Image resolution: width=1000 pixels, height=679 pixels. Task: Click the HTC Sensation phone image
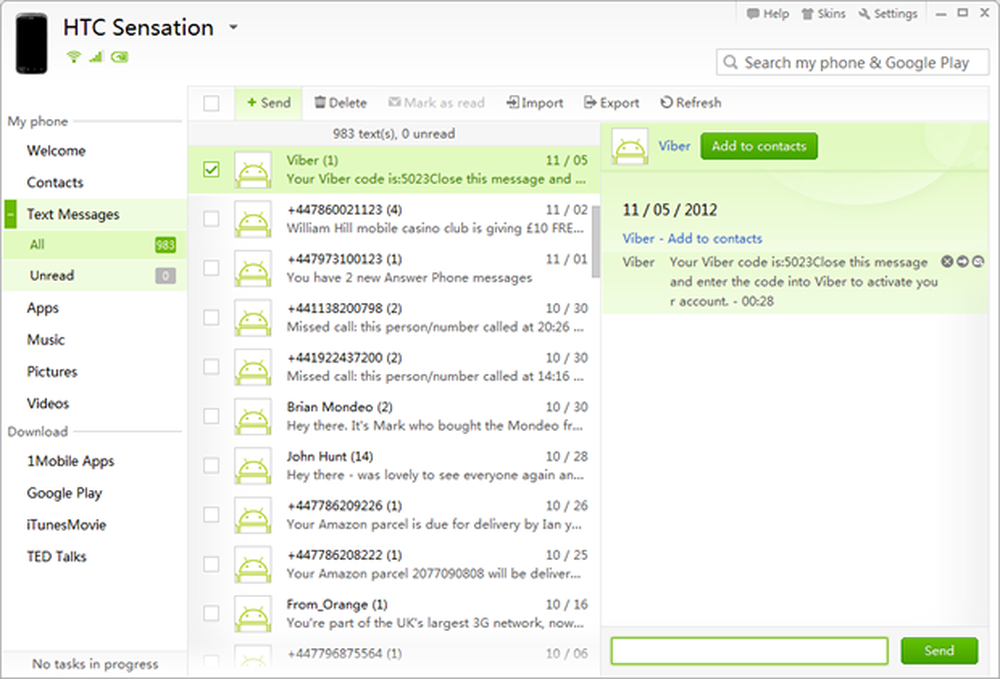click(x=31, y=43)
